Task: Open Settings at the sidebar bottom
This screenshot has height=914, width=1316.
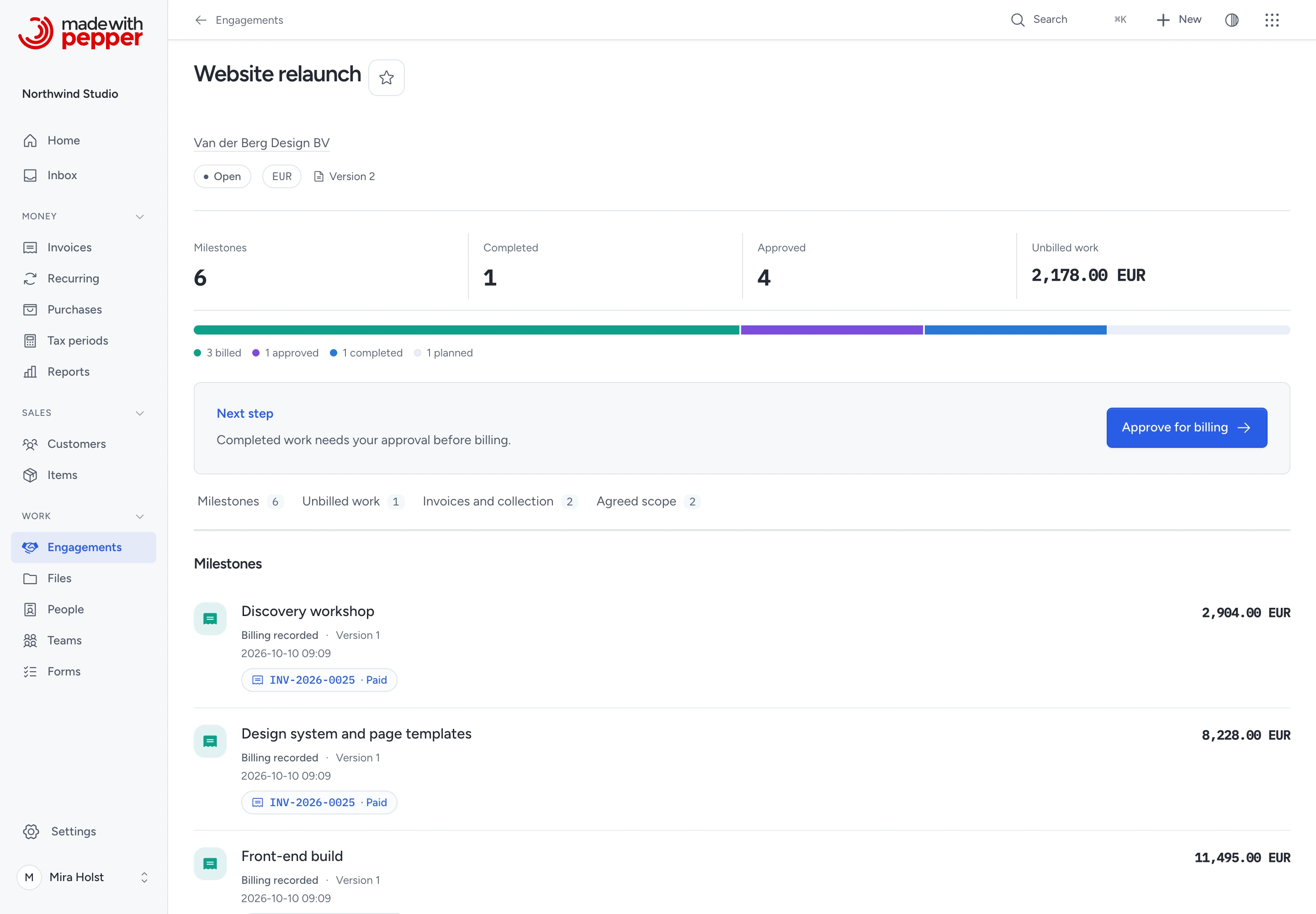Action: (84, 832)
